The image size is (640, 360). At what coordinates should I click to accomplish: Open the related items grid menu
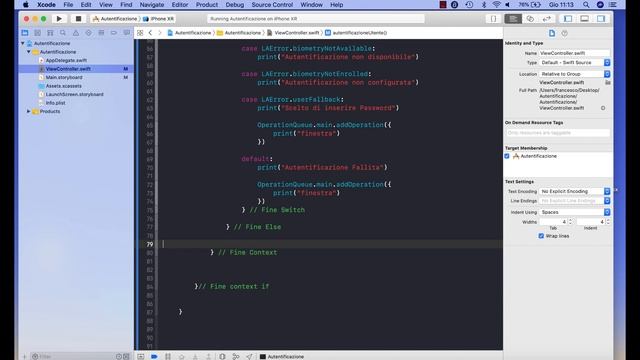(140, 33)
